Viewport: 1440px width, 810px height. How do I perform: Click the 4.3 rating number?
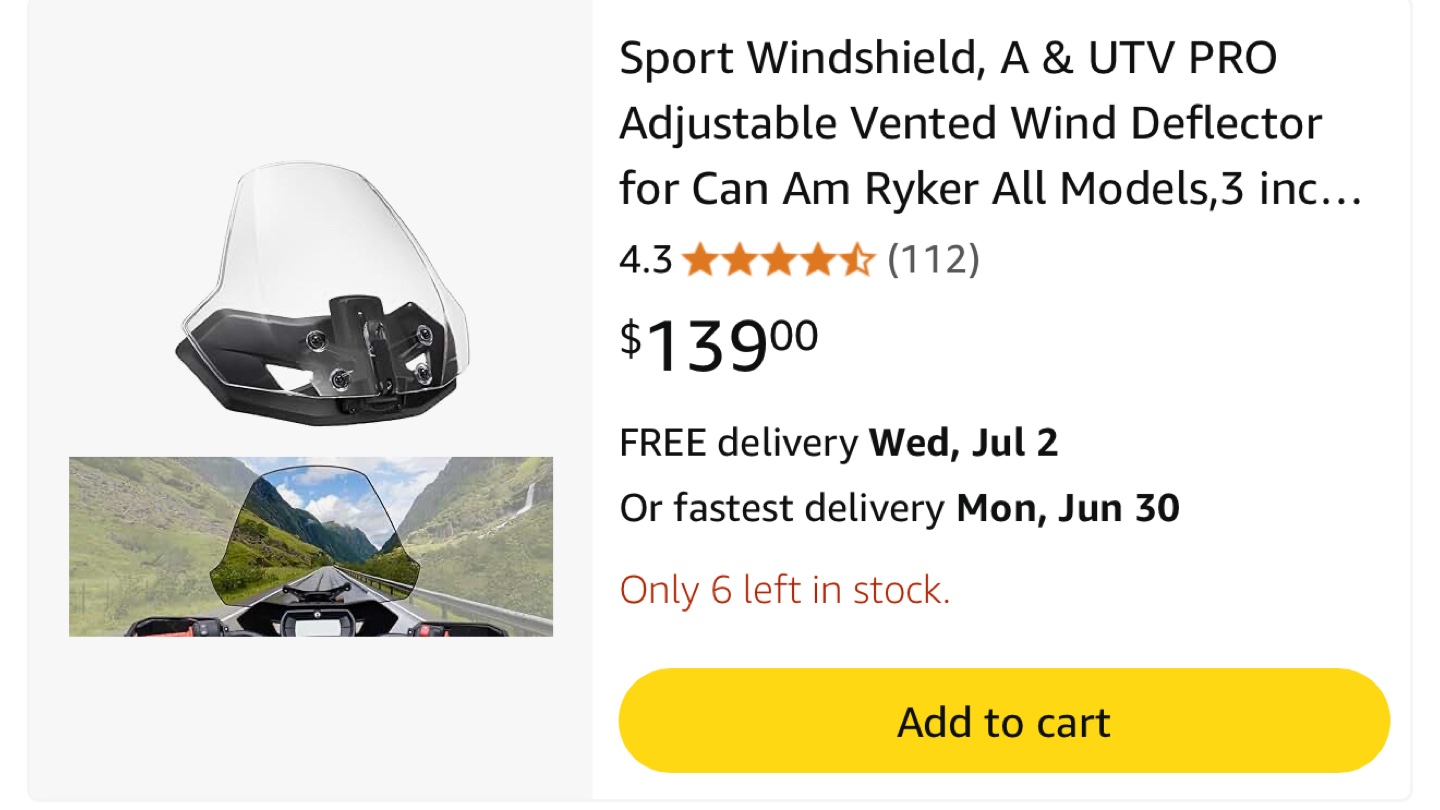[x=645, y=261]
